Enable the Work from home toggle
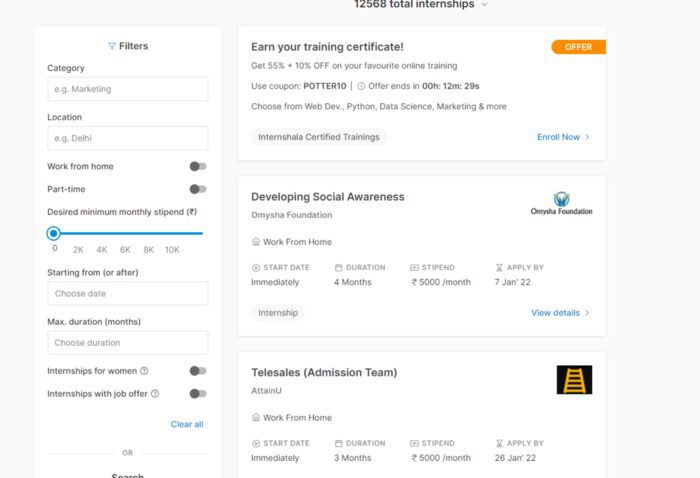Viewport: 700px width, 478px height. pos(198,166)
